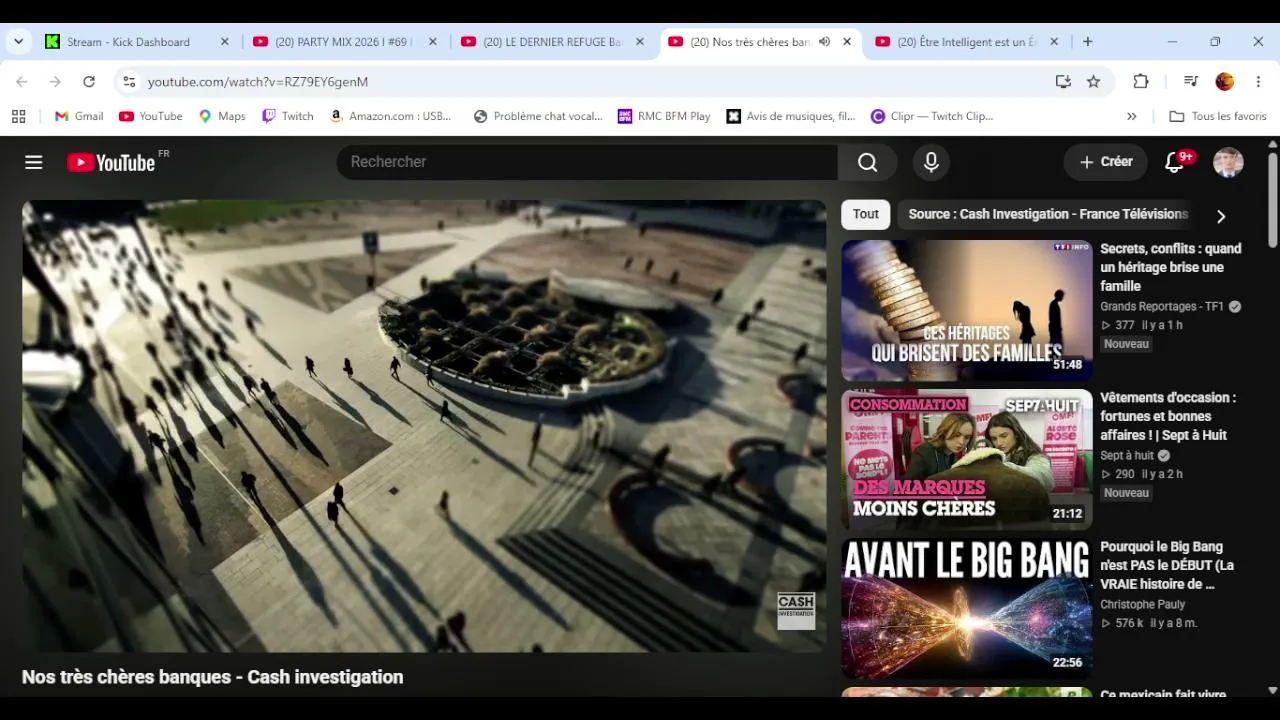
Task: Open video titled Vêtements d'occasion : fortunes
Action: [x=1168, y=416]
